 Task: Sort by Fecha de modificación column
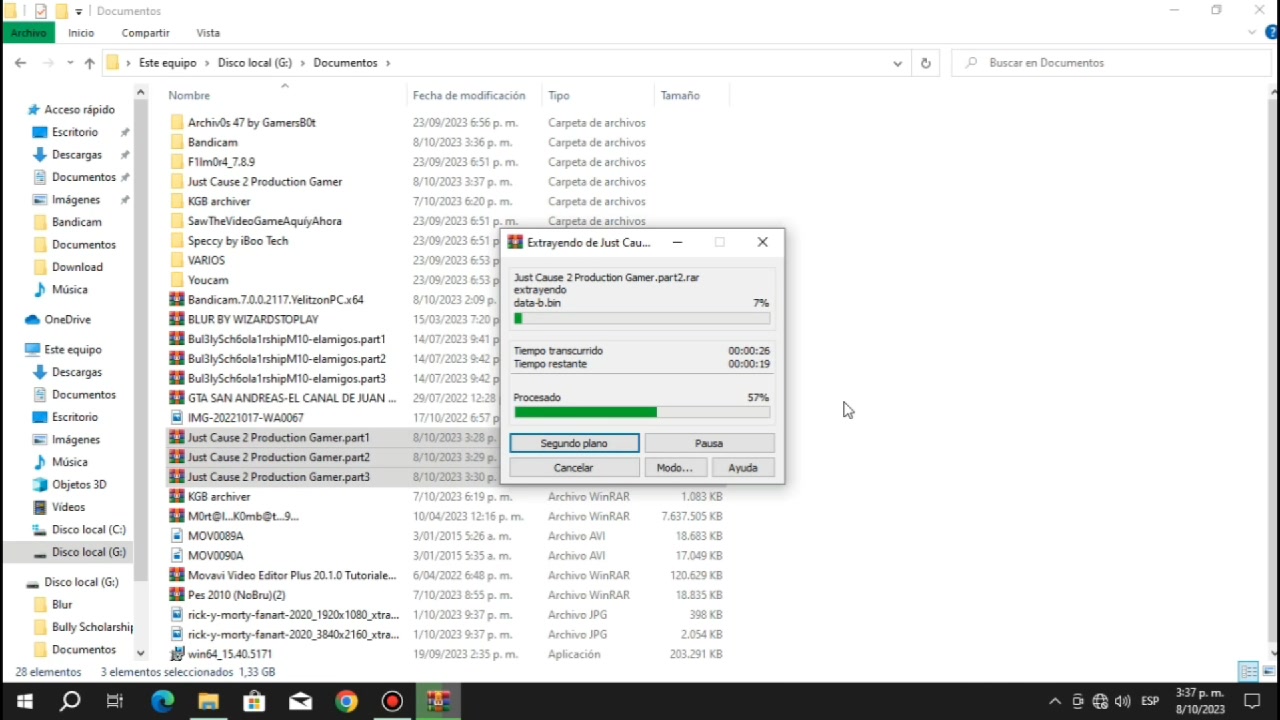469,96
